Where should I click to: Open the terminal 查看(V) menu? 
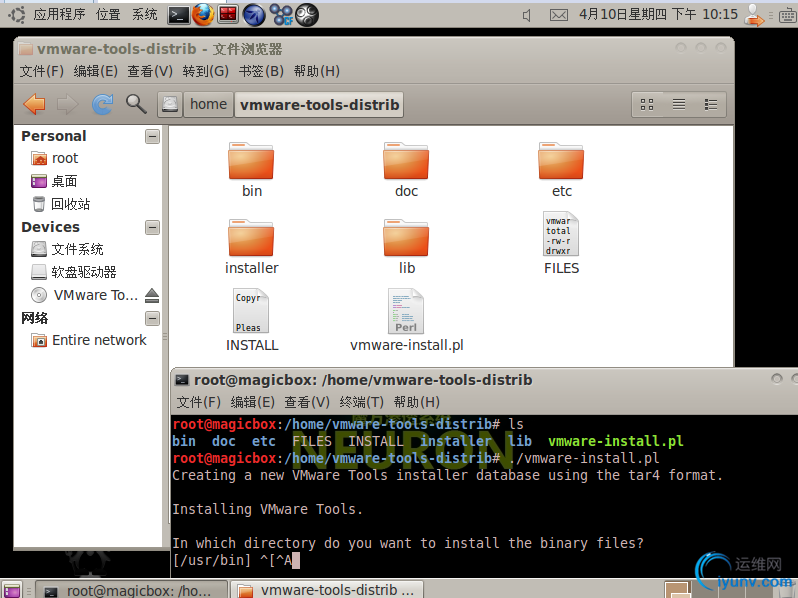coord(307,402)
